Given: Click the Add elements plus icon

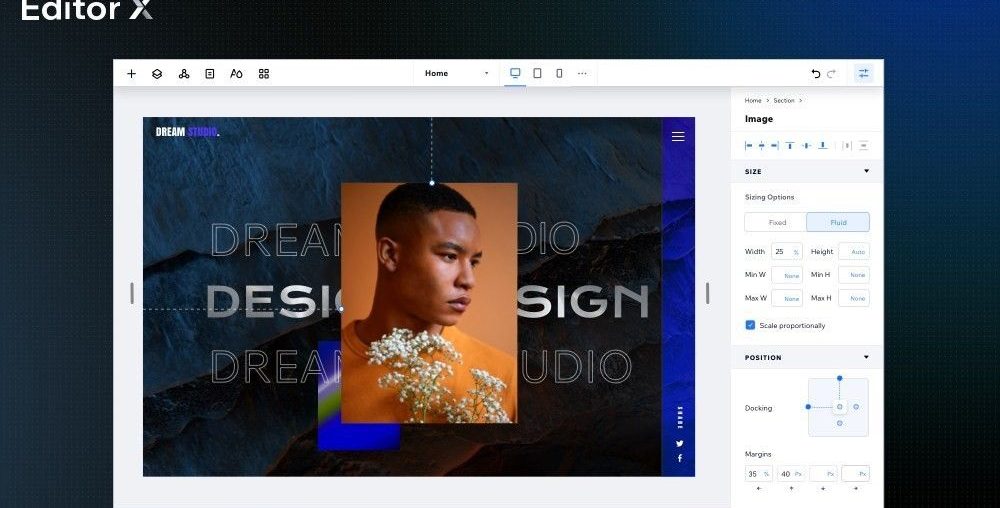Looking at the screenshot, I should (x=131, y=74).
